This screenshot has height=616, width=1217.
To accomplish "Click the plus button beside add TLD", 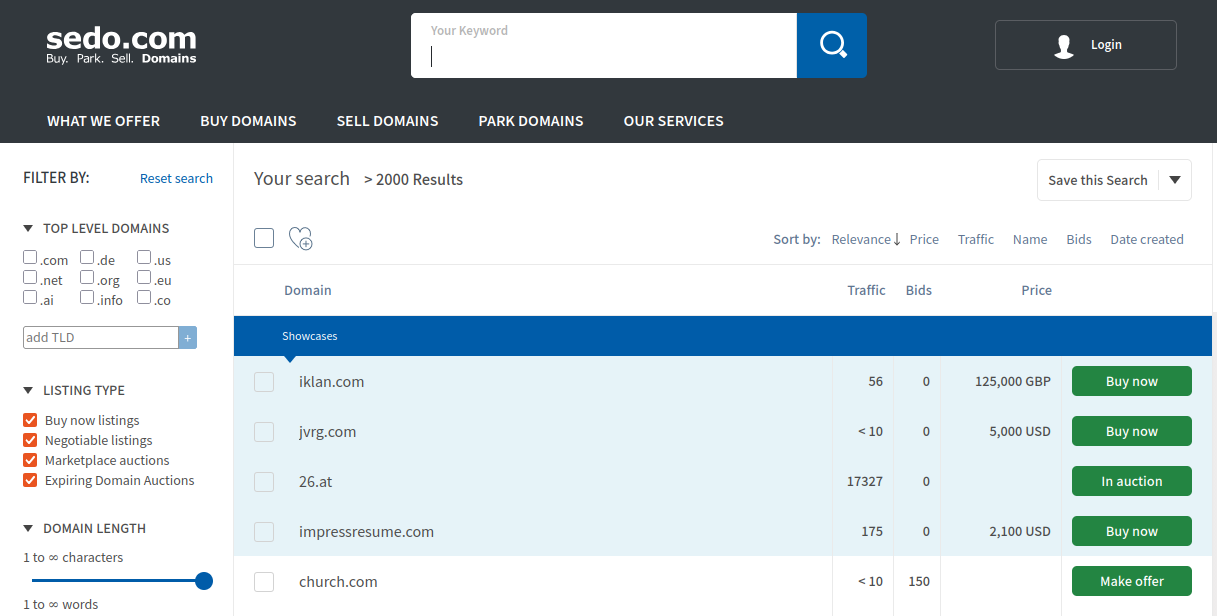I will pyautogui.click(x=188, y=338).
